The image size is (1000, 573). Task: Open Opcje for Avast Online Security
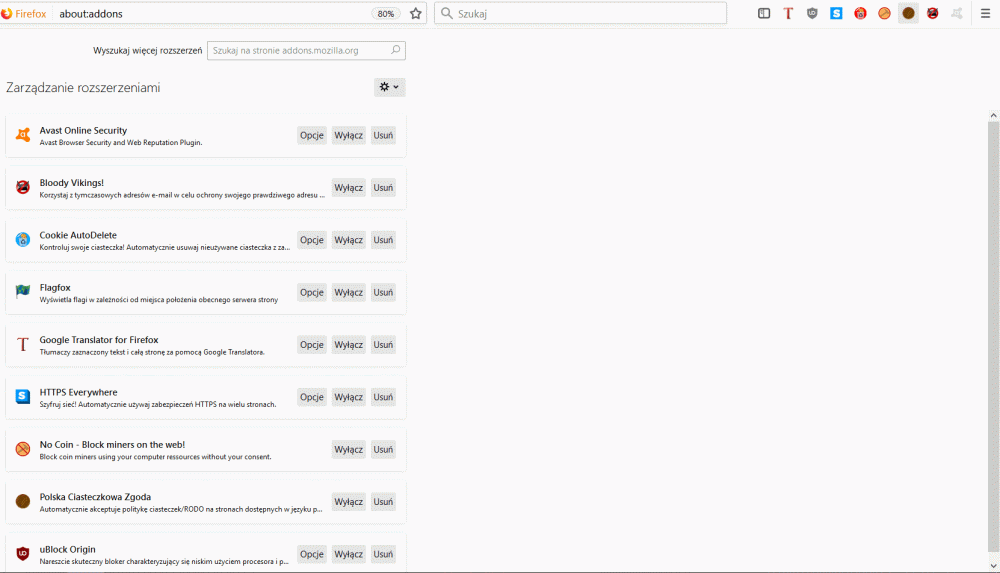pos(312,135)
